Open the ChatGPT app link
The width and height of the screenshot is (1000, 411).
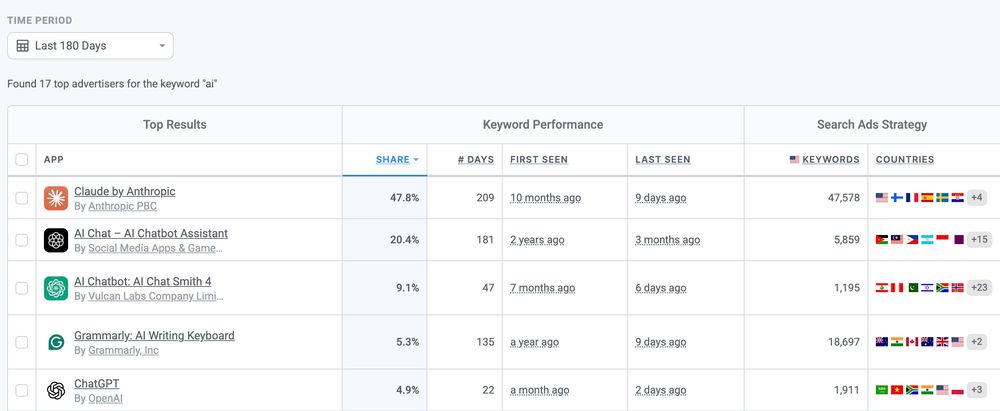96,384
